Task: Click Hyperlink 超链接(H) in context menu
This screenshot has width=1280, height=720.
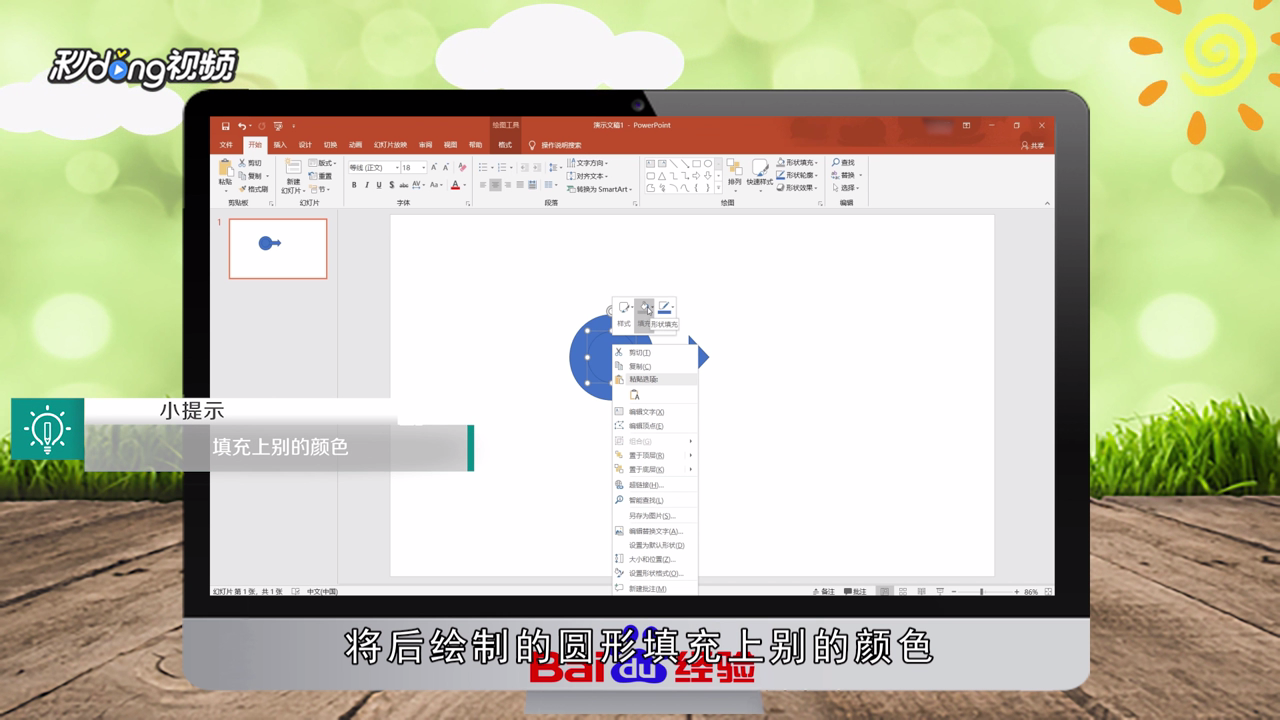Action: point(655,485)
